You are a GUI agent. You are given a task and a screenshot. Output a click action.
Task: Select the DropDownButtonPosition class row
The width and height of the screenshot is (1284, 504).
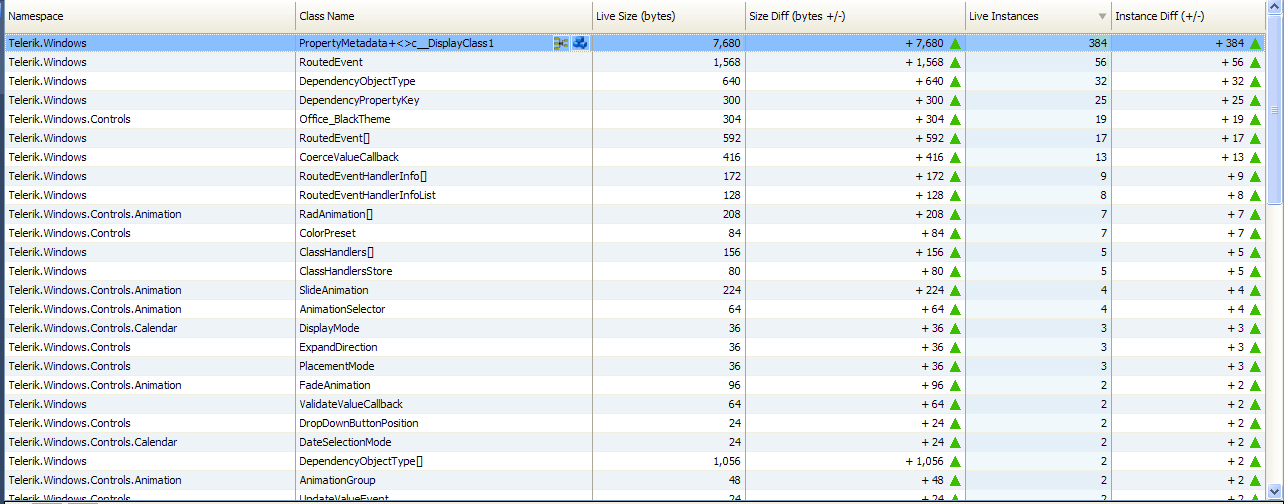pyautogui.click(x=634, y=424)
